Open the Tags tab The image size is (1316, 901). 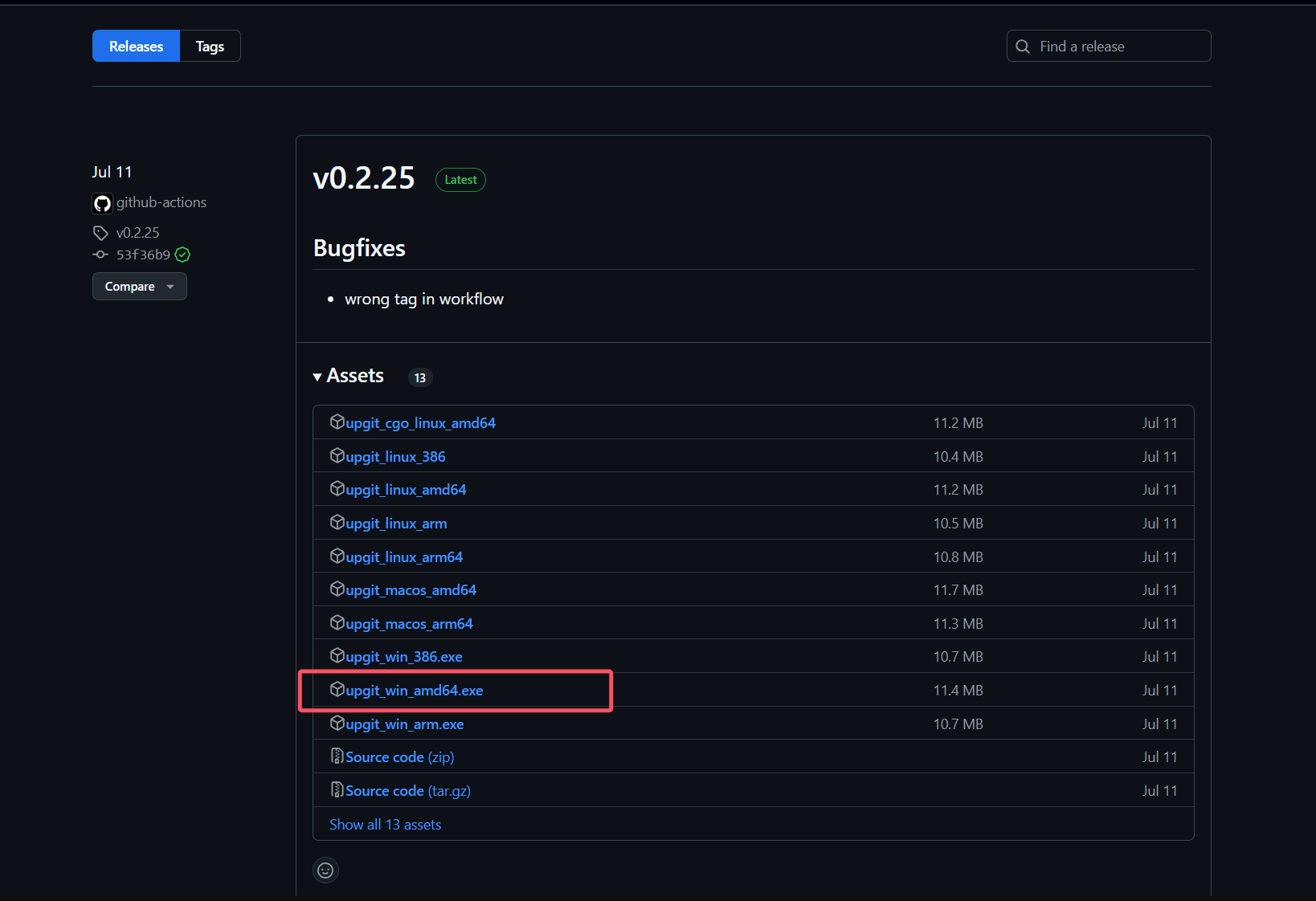pos(210,46)
